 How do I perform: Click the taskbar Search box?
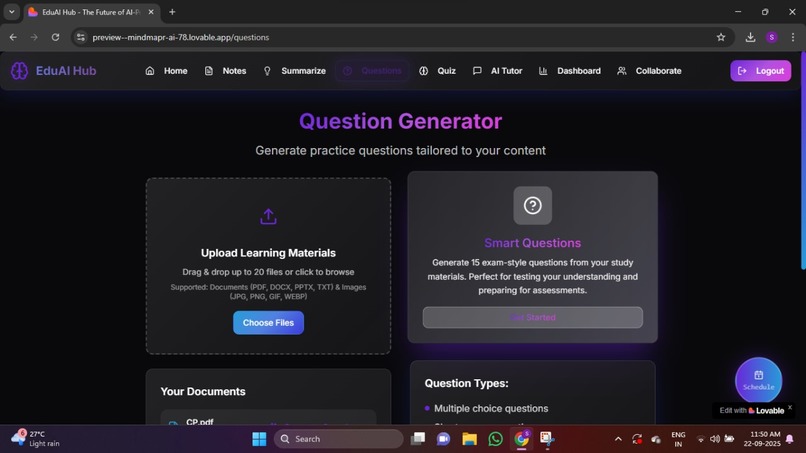339,439
